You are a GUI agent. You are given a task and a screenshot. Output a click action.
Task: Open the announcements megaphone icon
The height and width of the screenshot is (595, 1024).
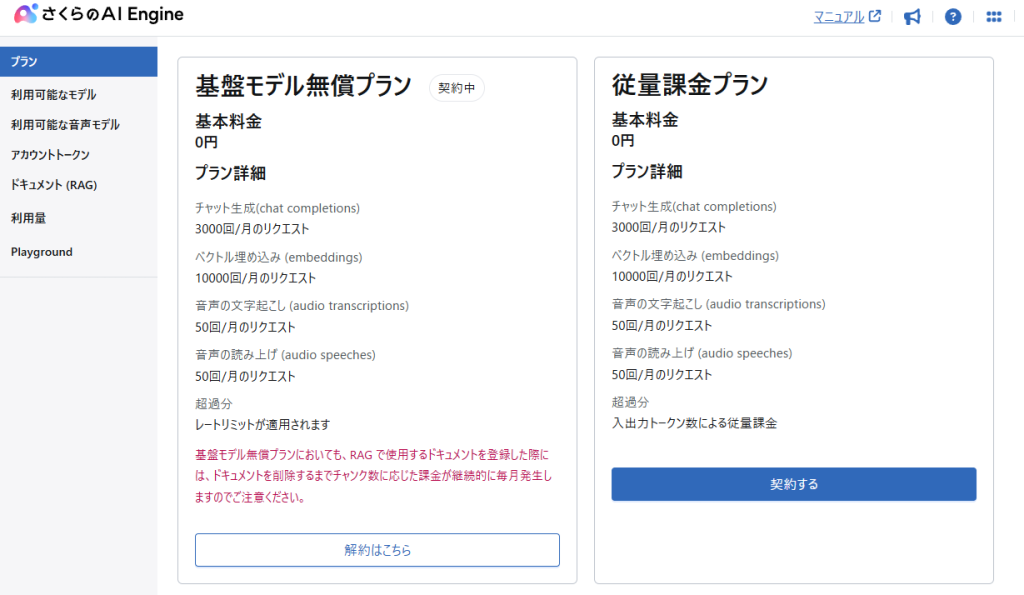pyautogui.click(x=912, y=17)
